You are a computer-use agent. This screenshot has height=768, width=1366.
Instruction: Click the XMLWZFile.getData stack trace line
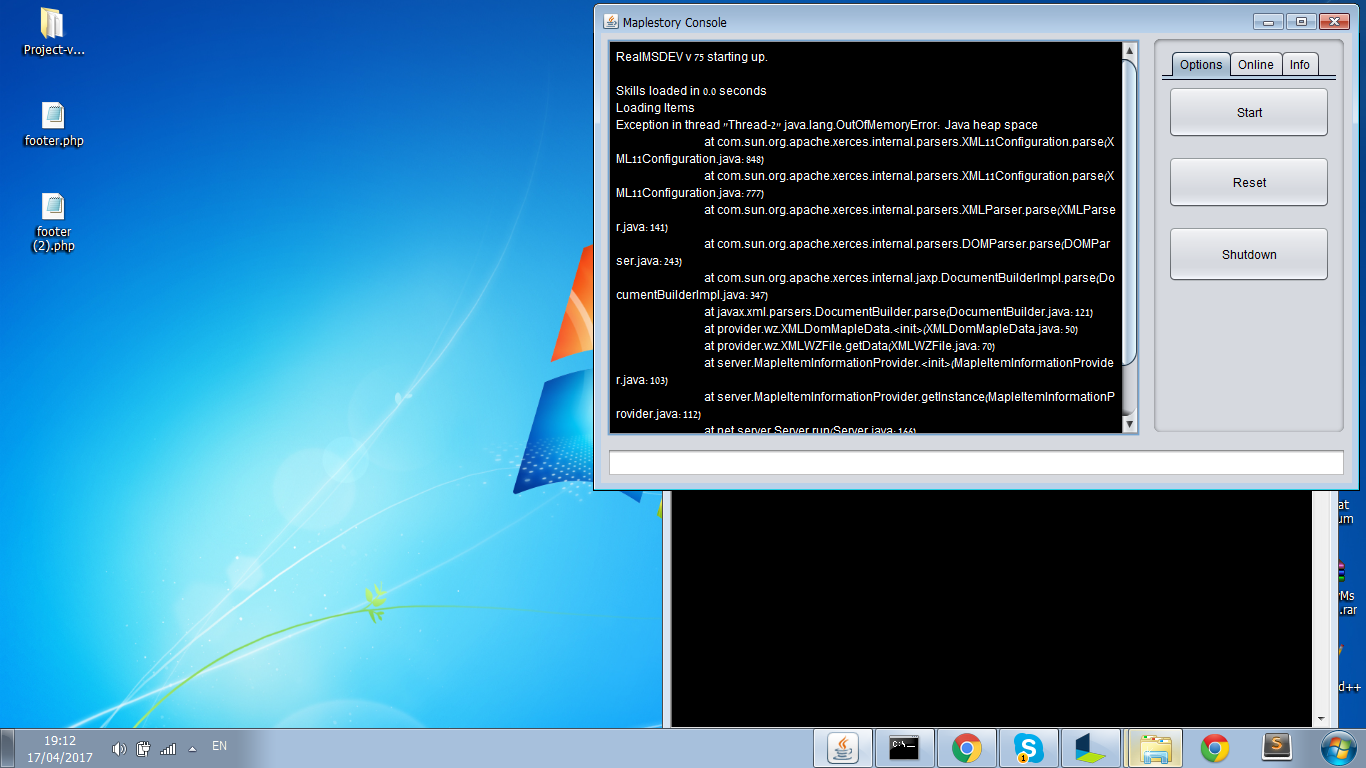pyautogui.click(x=849, y=345)
